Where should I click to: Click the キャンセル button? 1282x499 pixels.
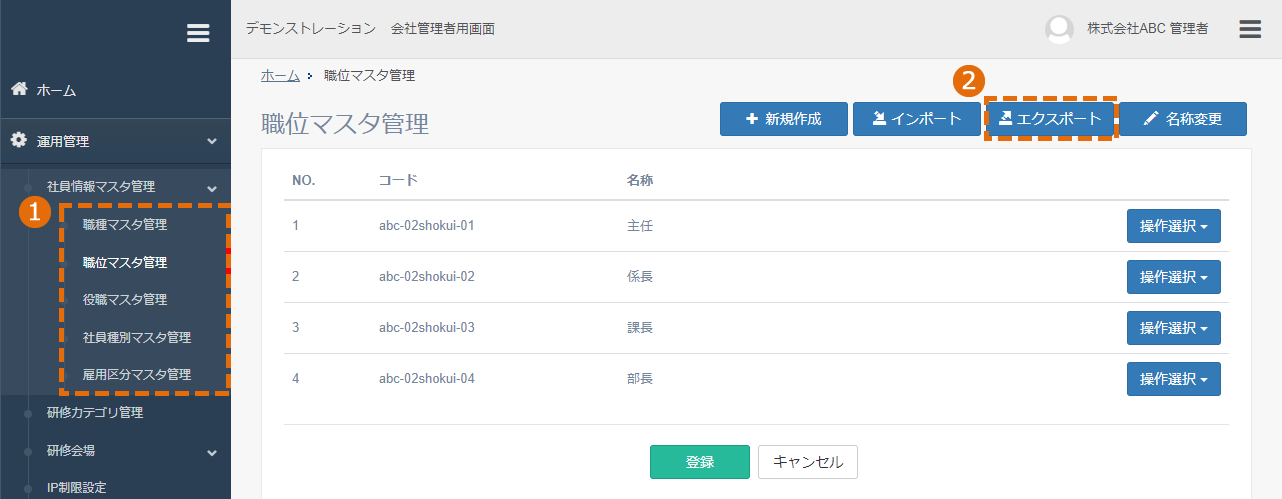(x=808, y=462)
